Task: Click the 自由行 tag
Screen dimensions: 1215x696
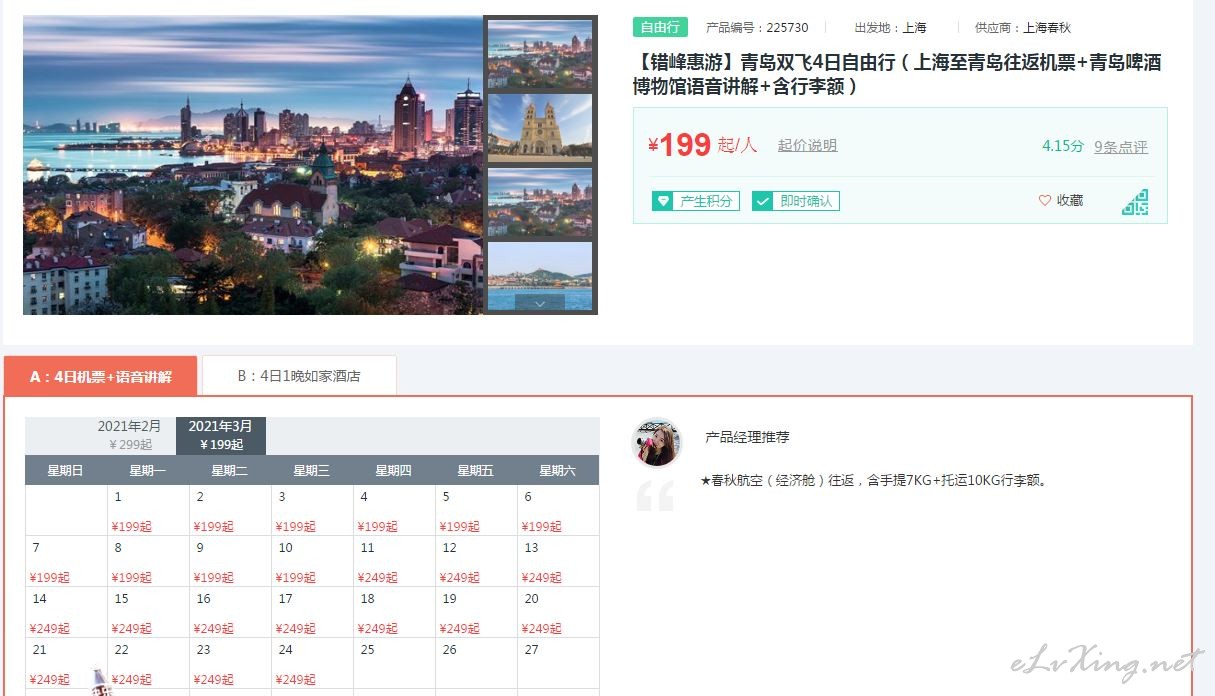Action: point(660,27)
